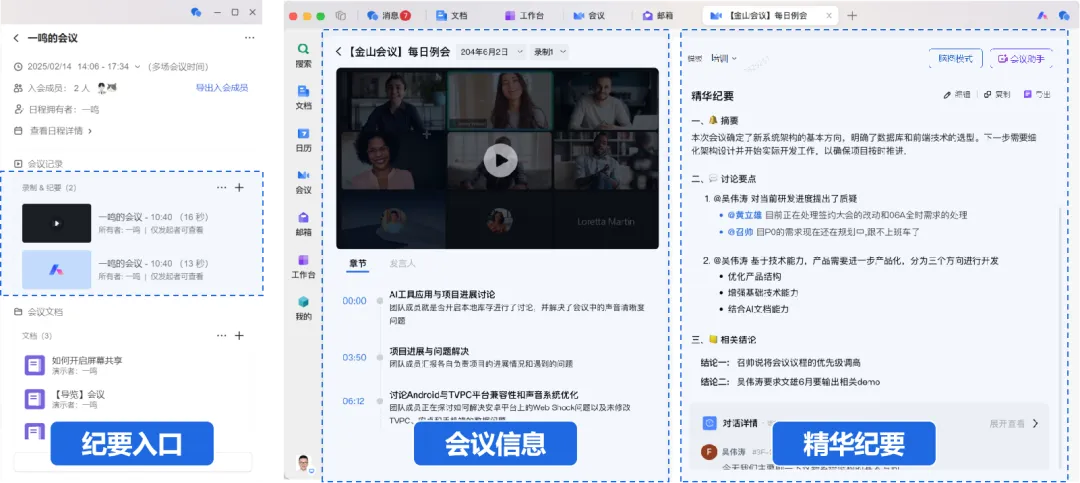The width and height of the screenshot is (1080, 483).
Task: Expand the 14:06 - 17:34 meeting time dropdown
Action: click(137, 67)
